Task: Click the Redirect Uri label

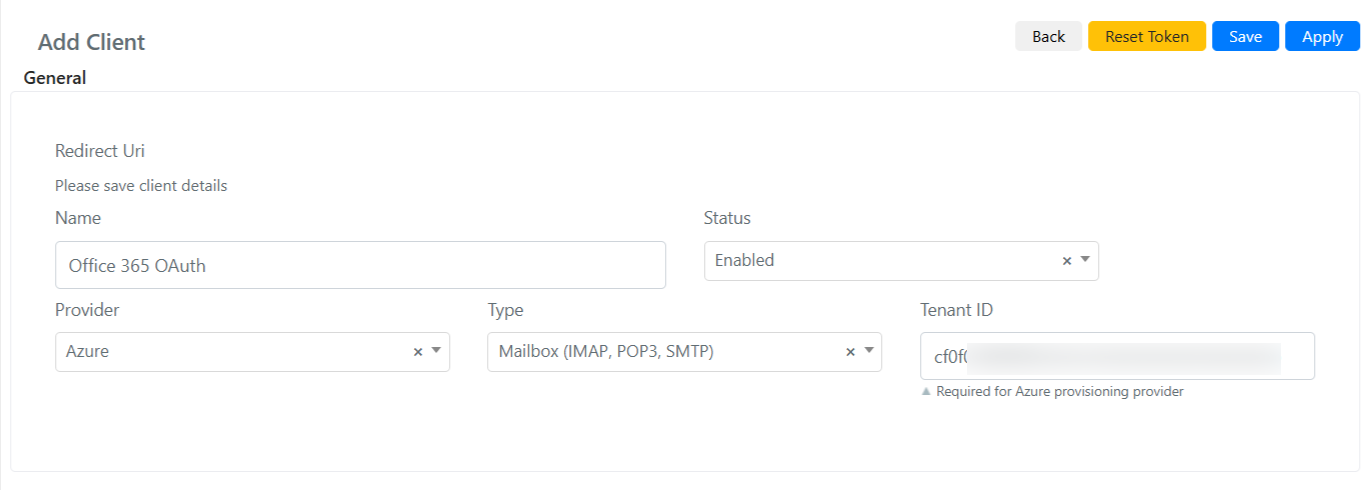Action: point(100,151)
